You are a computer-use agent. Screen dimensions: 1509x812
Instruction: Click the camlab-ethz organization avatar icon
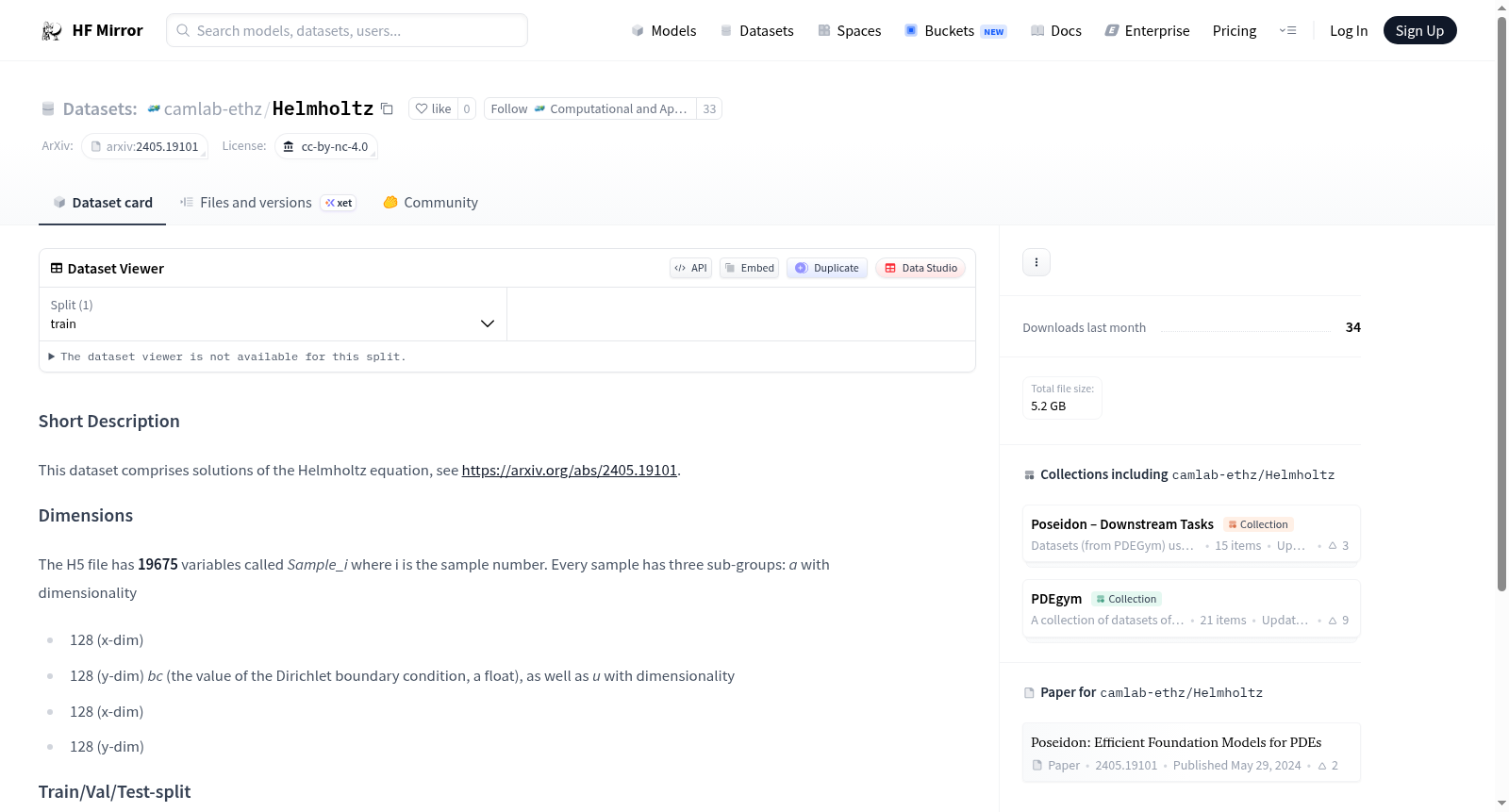(154, 108)
